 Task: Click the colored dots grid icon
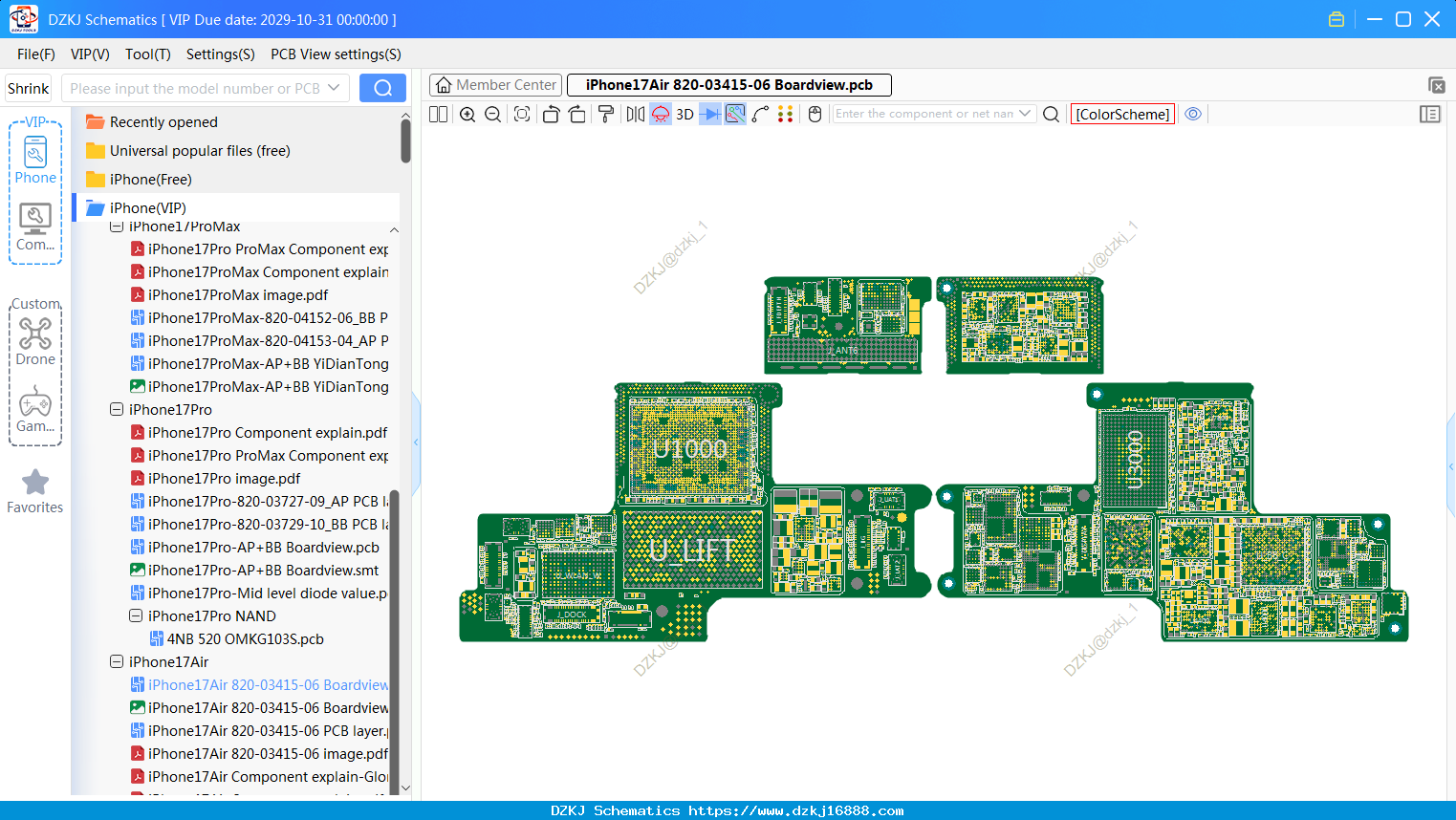[x=786, y=115]
